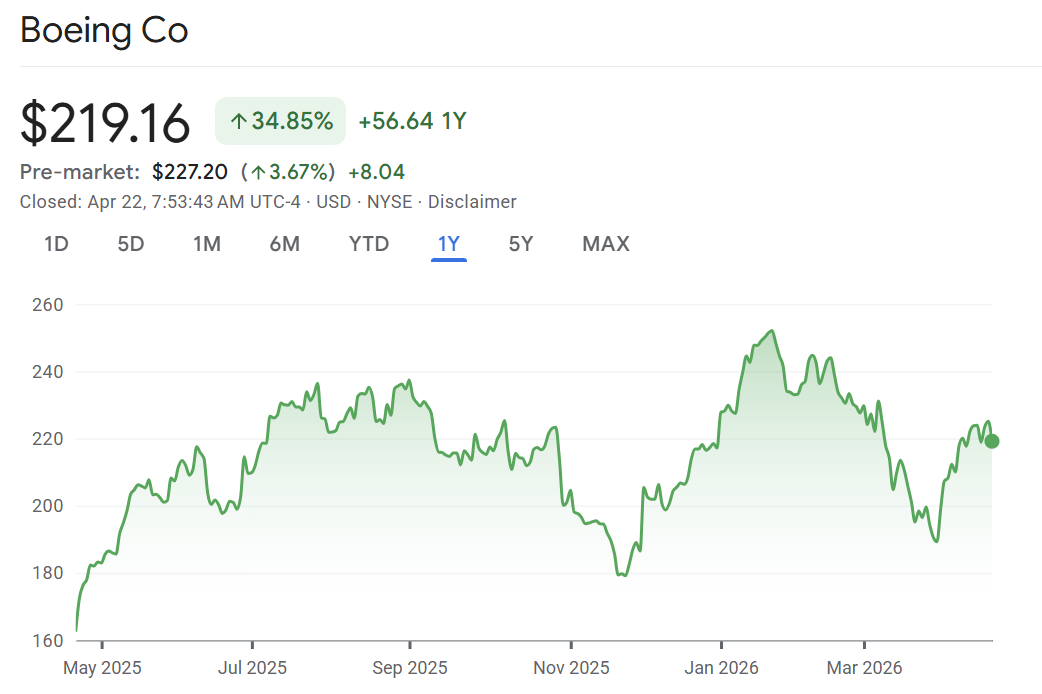Open the Disclaimer link
Screen dimensions: 1042x694
pos(472,202)
